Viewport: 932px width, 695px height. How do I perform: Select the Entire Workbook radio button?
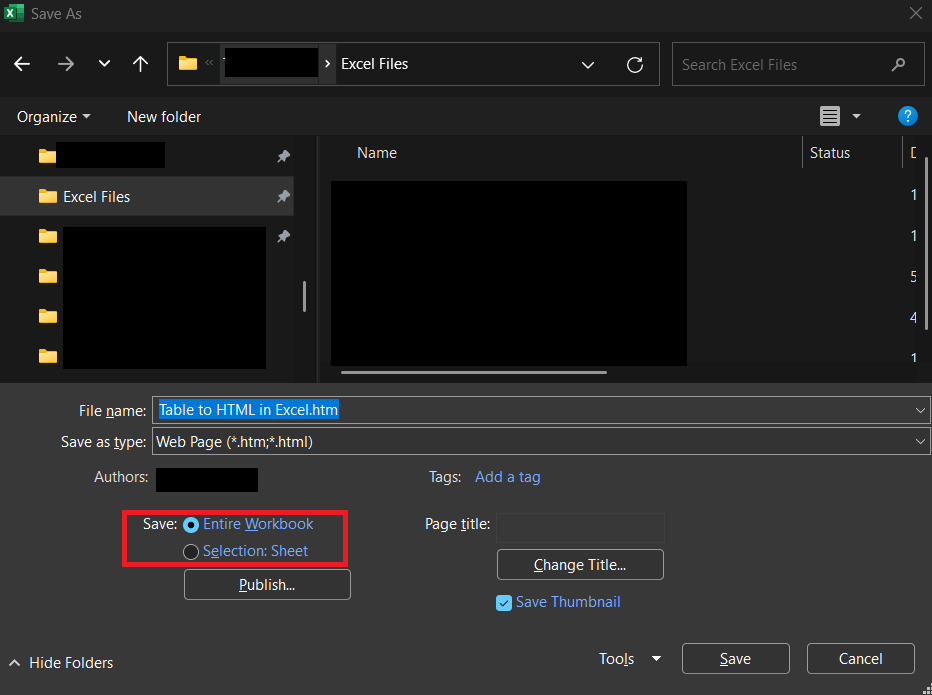[191, 524]
